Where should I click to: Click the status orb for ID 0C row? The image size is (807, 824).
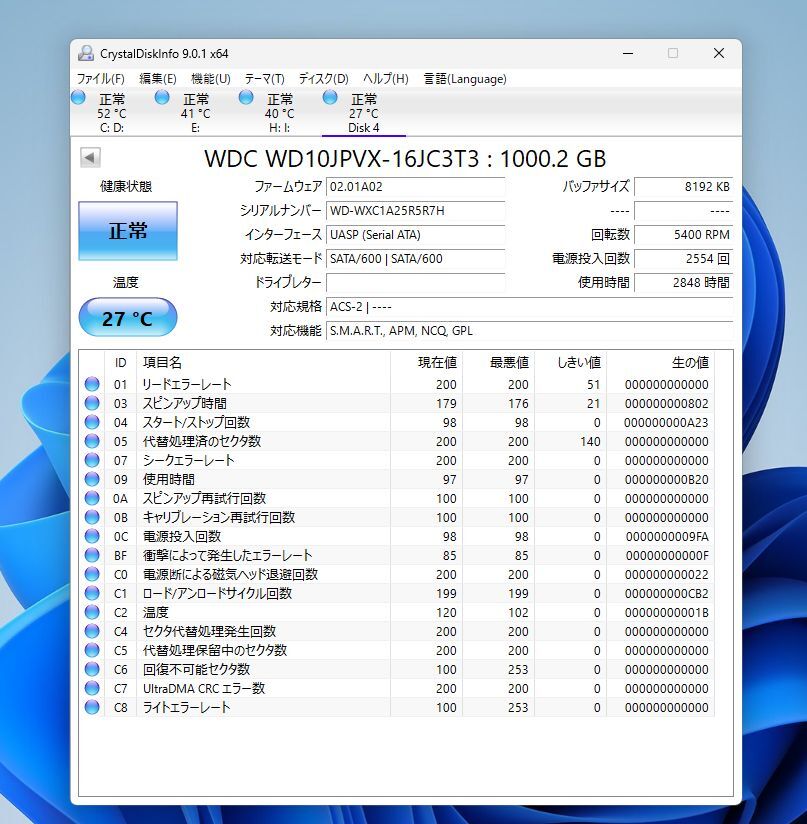(92, 536)
